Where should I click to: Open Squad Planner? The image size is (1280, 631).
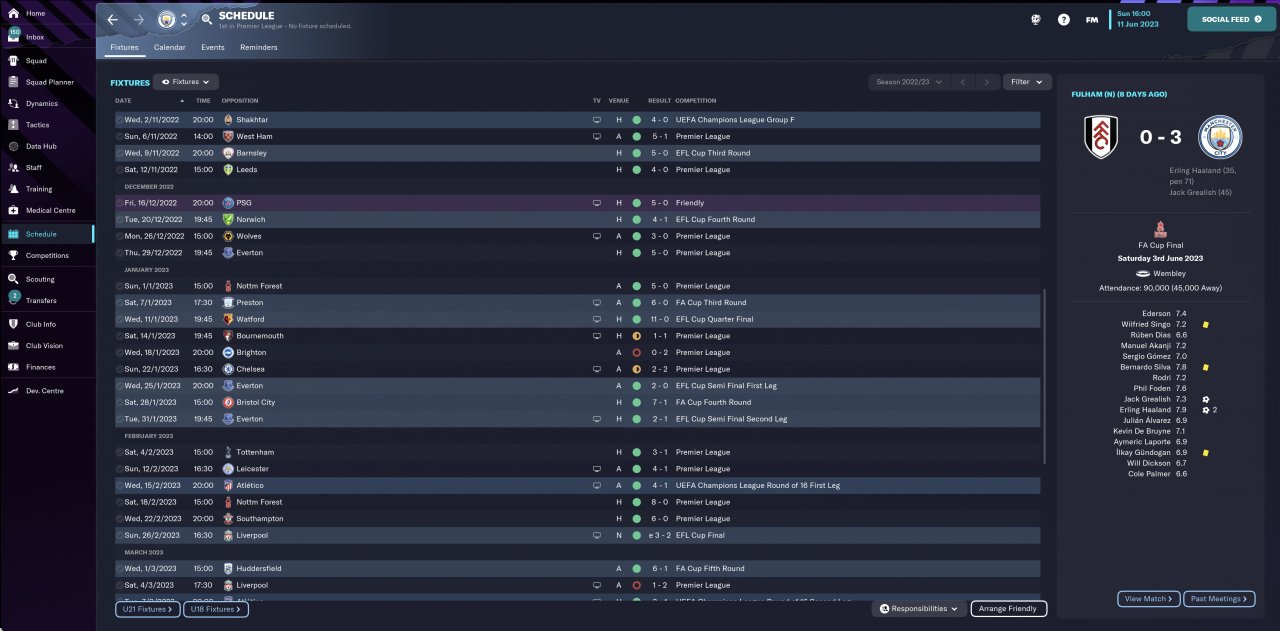[x=49, y=82]
